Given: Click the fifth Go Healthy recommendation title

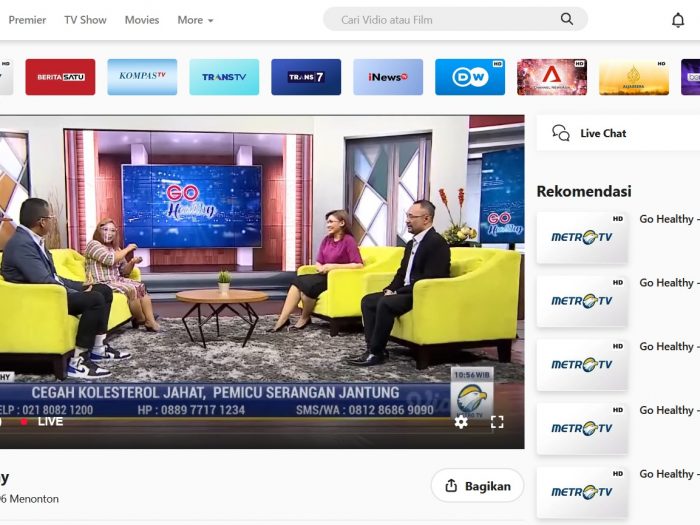Looking at the screenshot, I should pyautogui.click(x=669, y=474).
